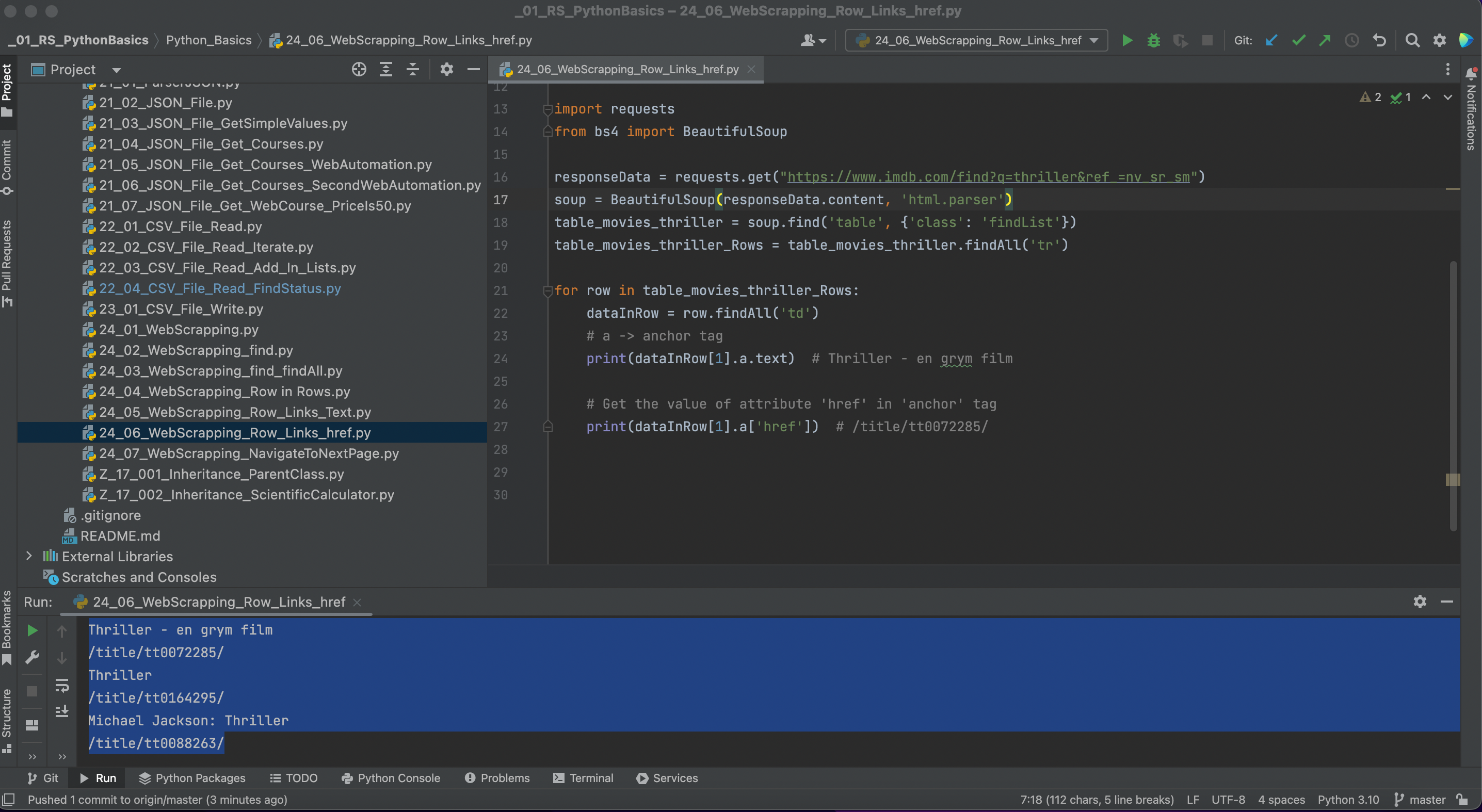This screenshot has width=1482, height=812.
Task: Switch to the TODO tab
Action: [294, 778]
